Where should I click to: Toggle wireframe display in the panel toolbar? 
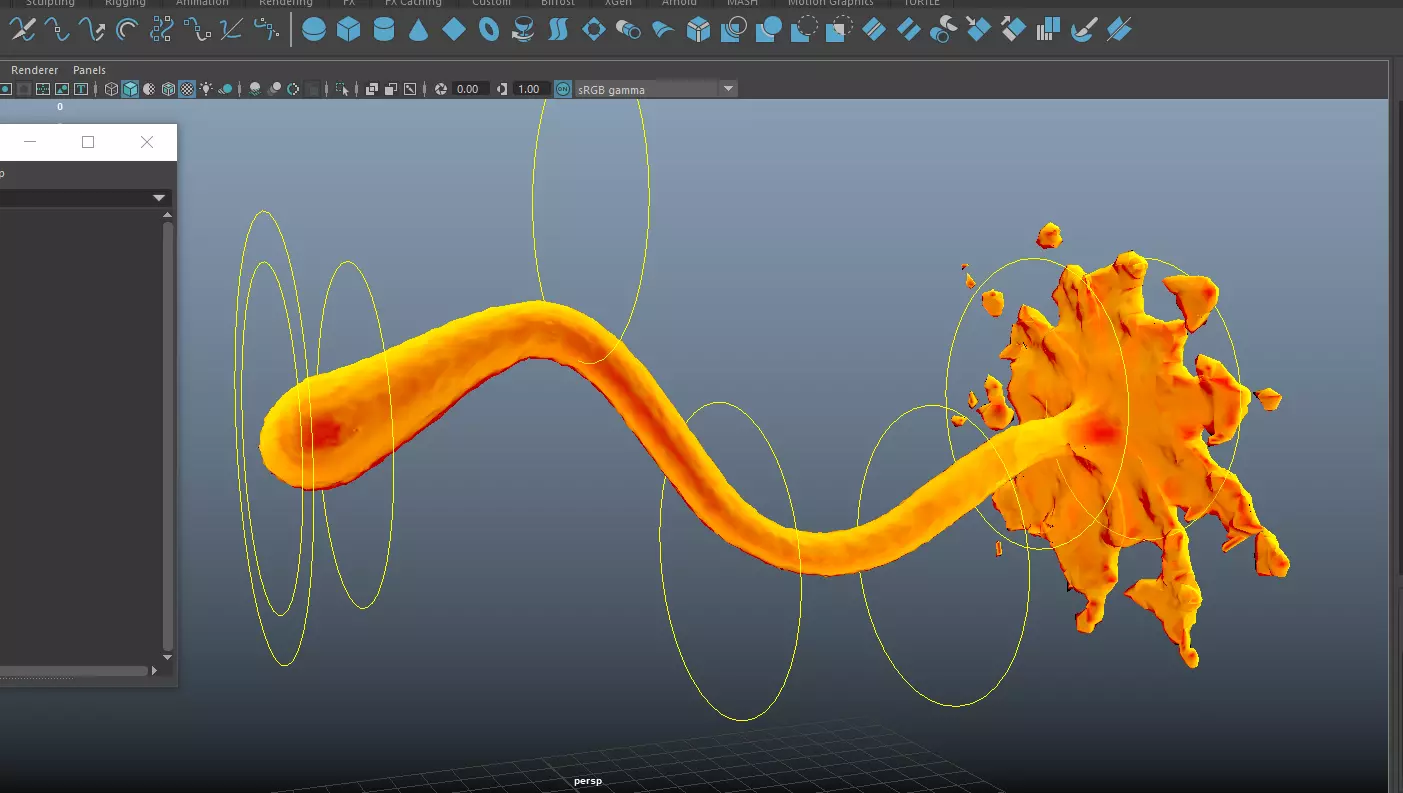tap(111, 89)
